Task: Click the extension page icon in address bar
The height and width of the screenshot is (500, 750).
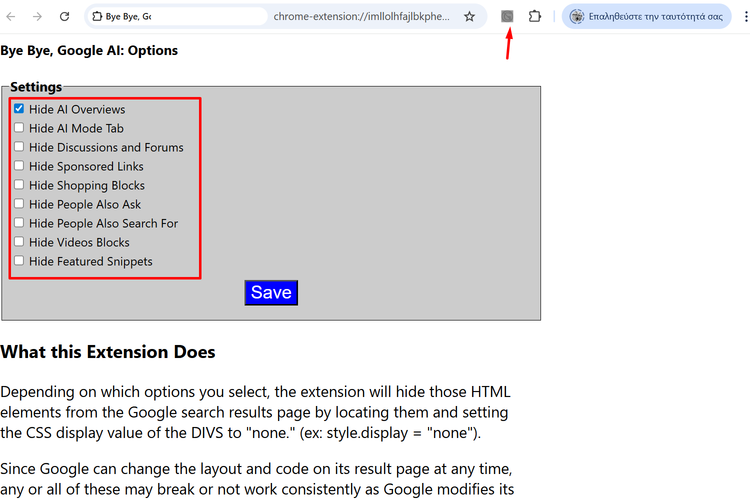Action: (97, 17)
